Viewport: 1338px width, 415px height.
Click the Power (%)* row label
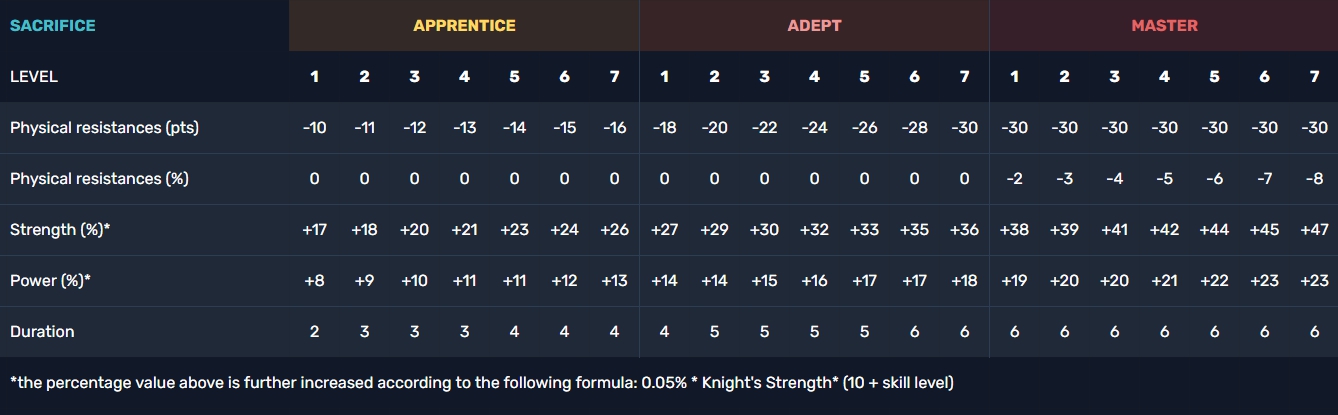pos(50,281)
